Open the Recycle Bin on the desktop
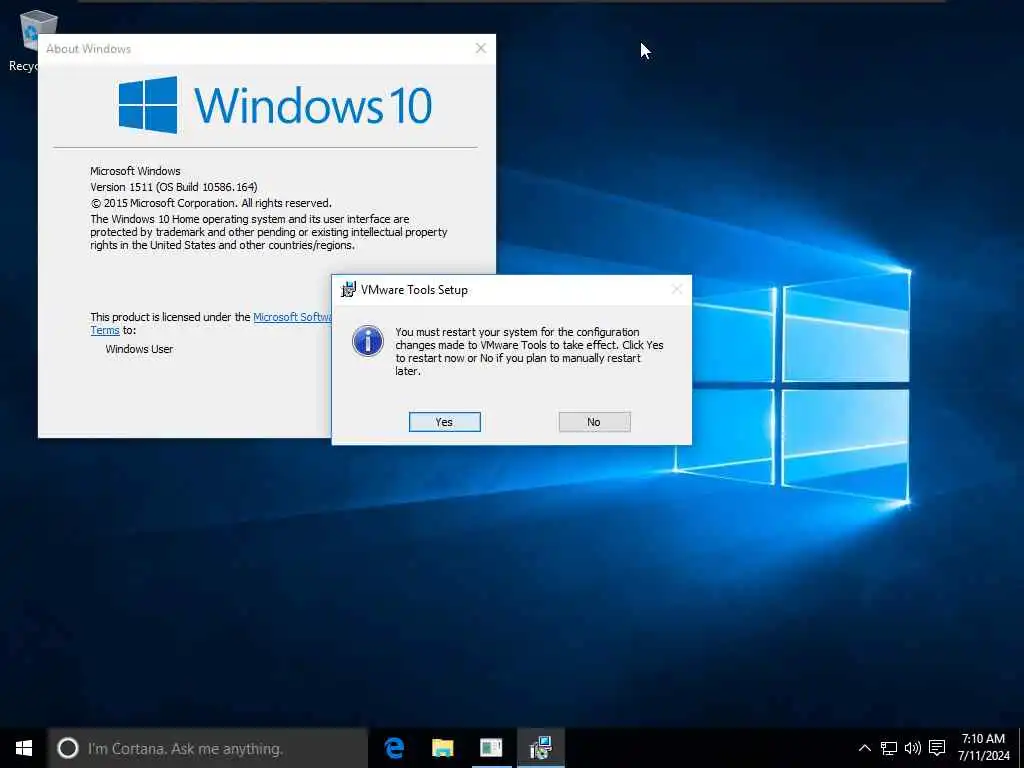The width and height of the screenshot is (1024, 768). pos(29,40)
